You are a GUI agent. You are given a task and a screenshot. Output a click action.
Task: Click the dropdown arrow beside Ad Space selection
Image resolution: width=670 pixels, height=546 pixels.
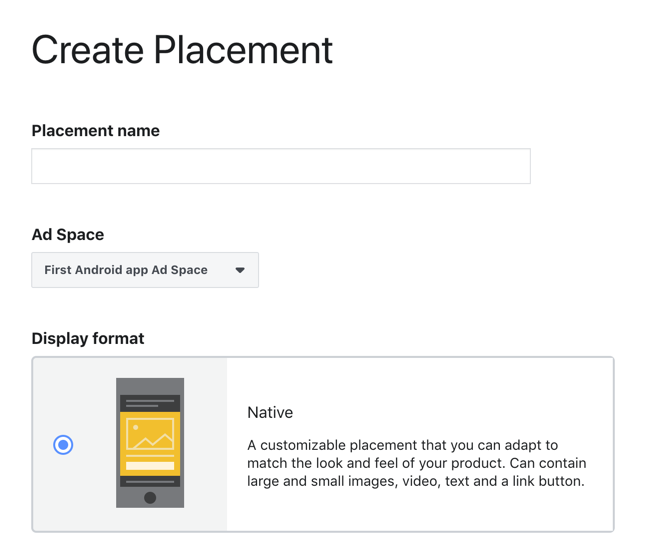pos(240,270)
